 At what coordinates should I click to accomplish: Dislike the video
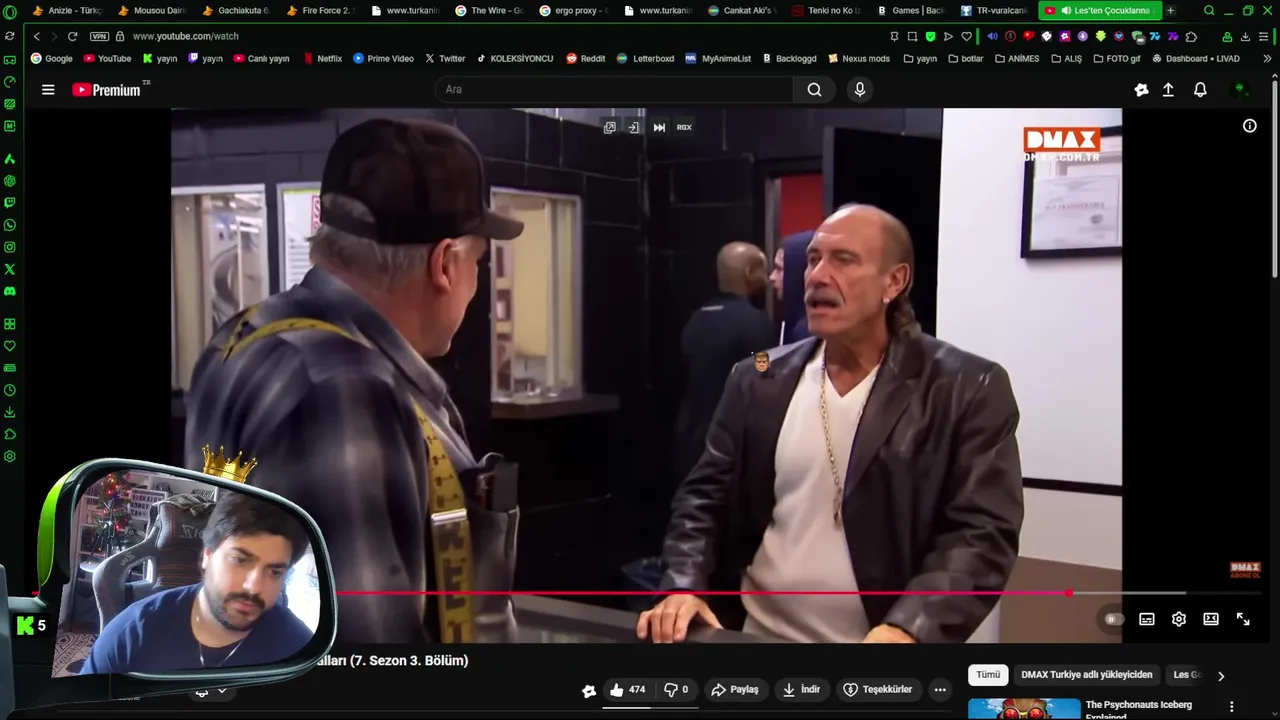[677, 689]
